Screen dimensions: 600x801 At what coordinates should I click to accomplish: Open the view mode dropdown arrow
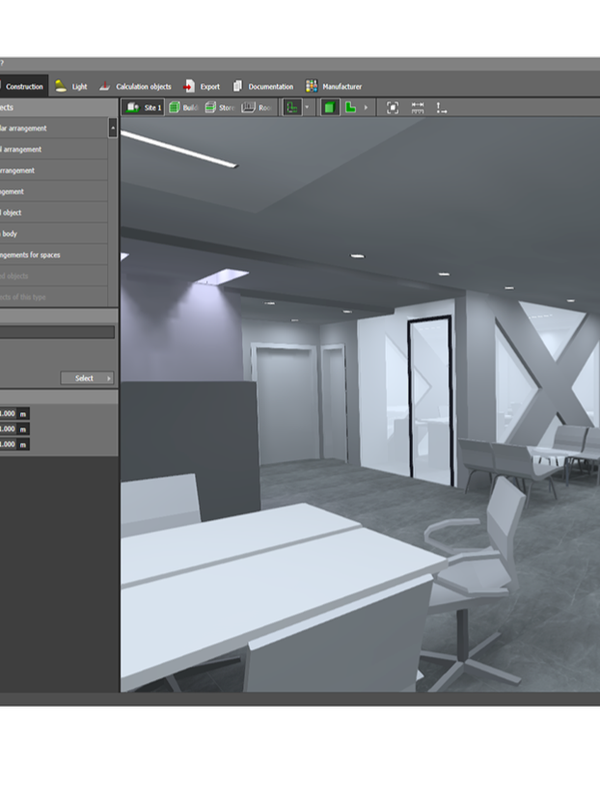point(307,107)
